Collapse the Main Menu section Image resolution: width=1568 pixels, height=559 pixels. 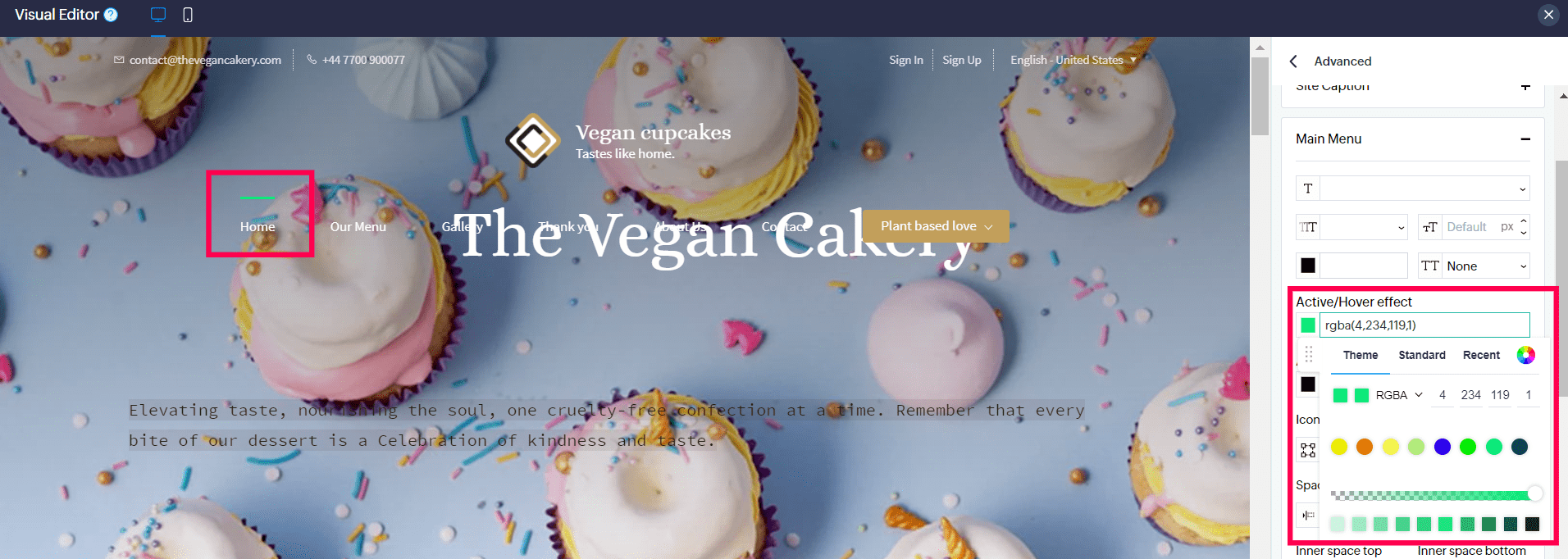tap(1525, 139)
